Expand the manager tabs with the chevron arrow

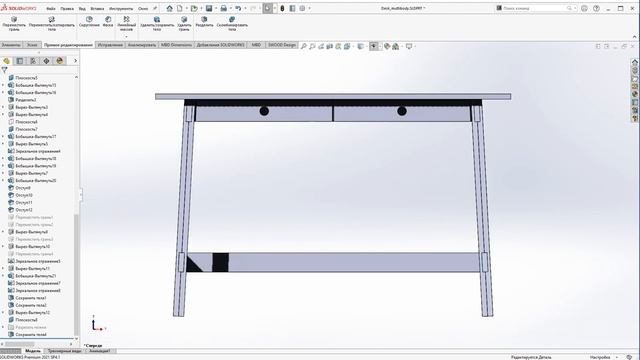[75, 61]
